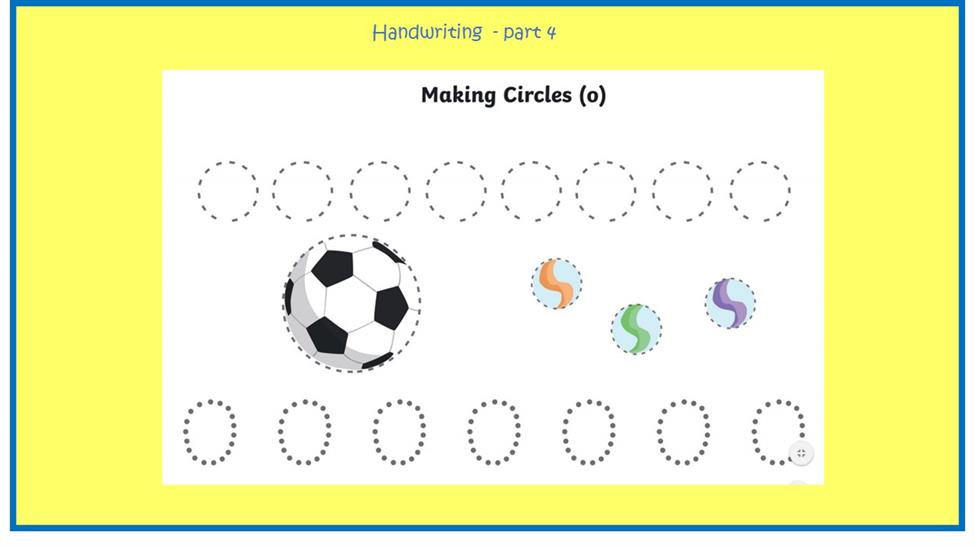The width and height of the screenshot is (975, 548).
Task: Click the fifth dotted oval in bottom row
Action: click(x=589, y=432)
